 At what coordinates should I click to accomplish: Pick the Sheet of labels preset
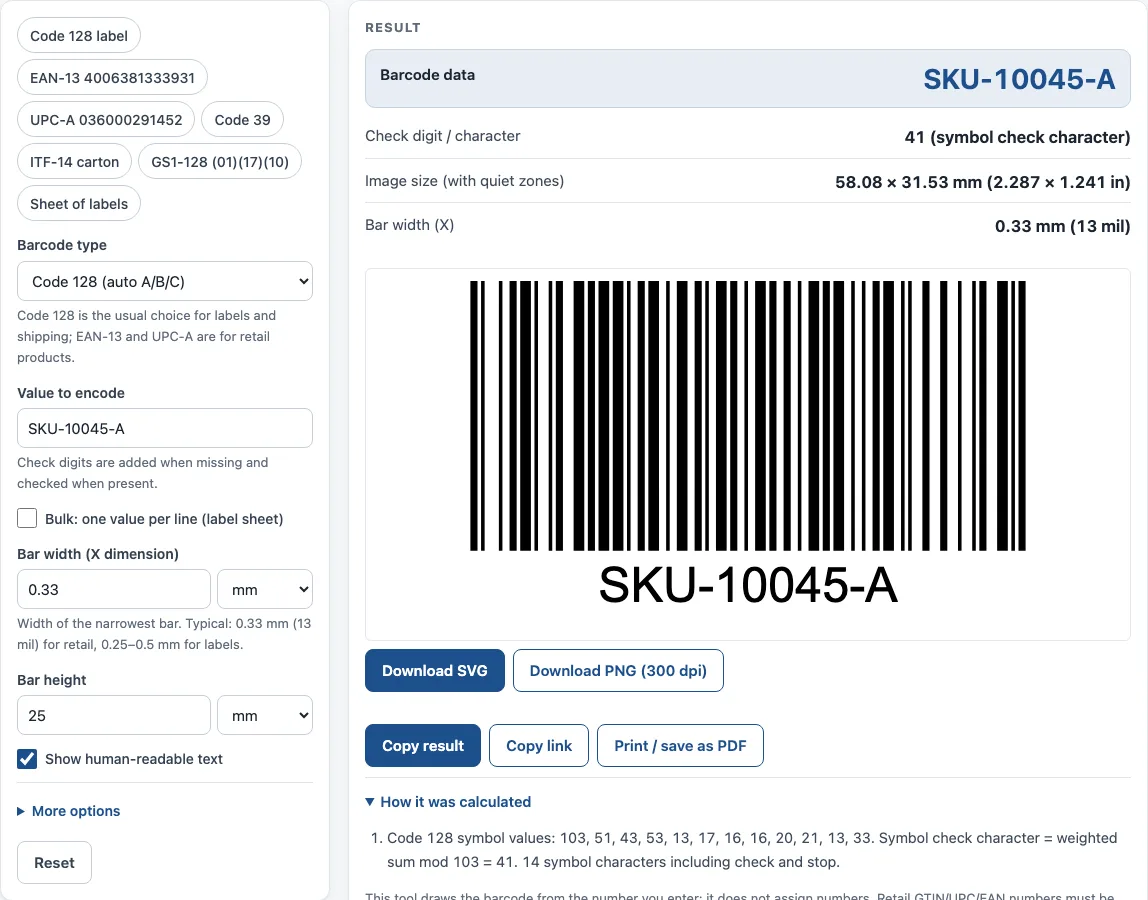[x=79, y=204]
